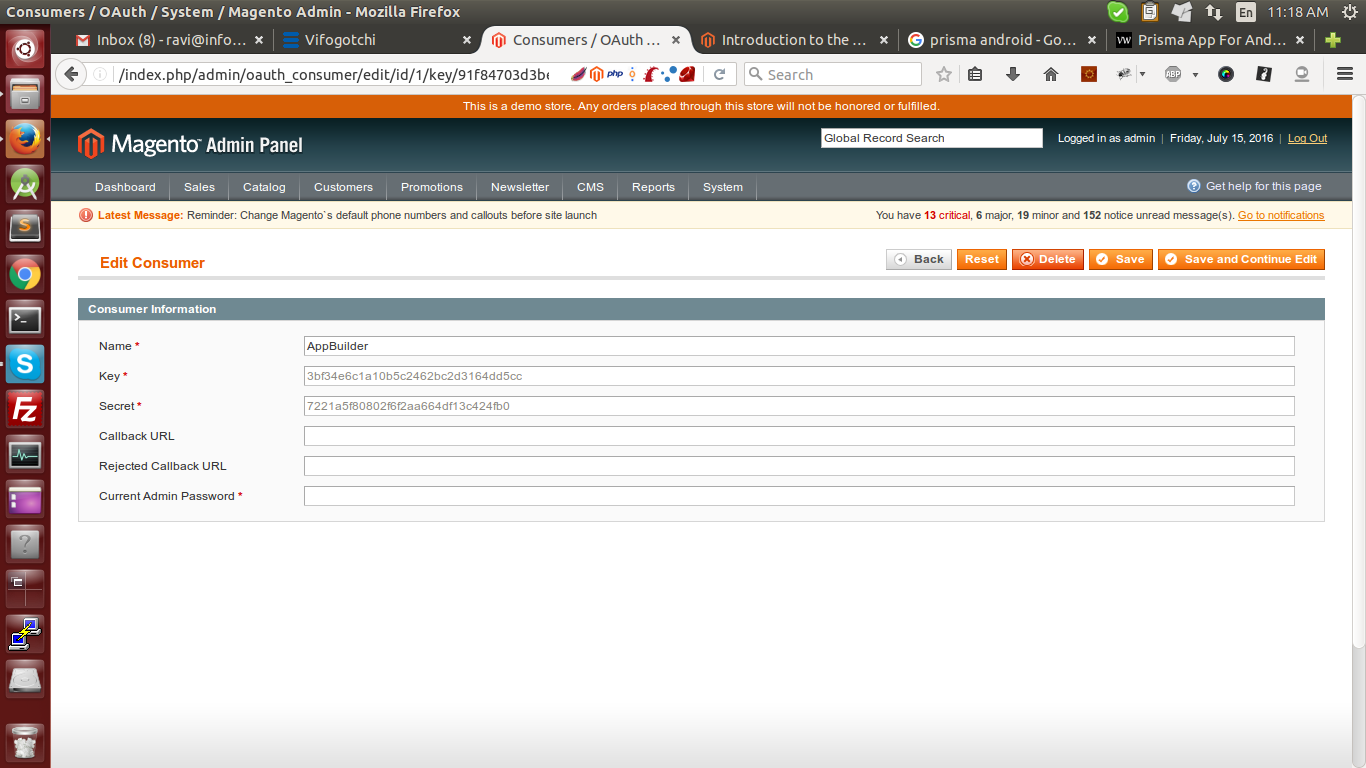Expand the Firebug dropdown arrow
The height and width of the screenshot is (768, 1366).
pos(1142,75)
